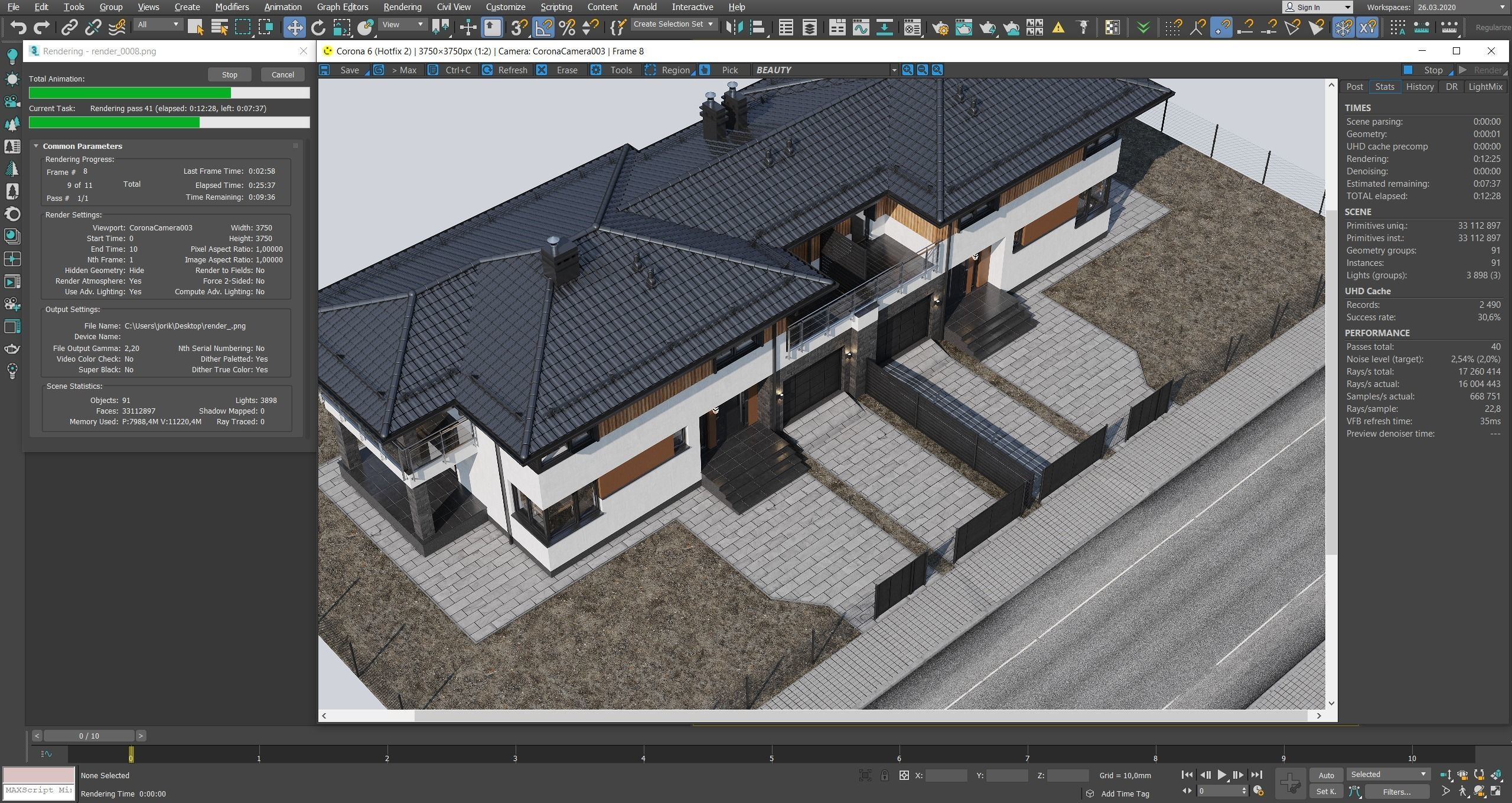Toggle the selection lock padlock icon
Image resolution: width=1512 pixels, height=803 pixels.
coord(884,775)
